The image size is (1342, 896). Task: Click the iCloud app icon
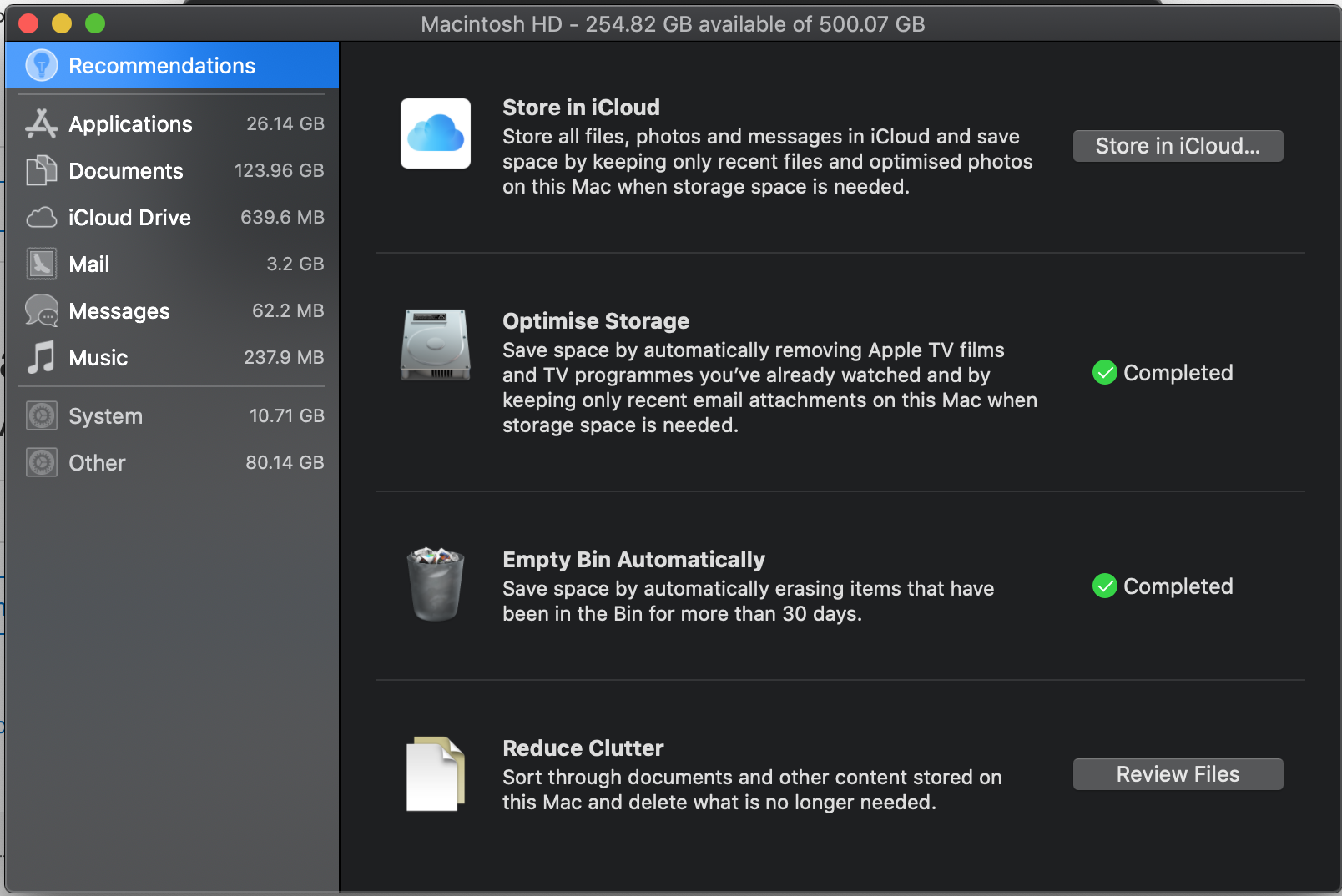pyautogui.click(x=435, y=133)
